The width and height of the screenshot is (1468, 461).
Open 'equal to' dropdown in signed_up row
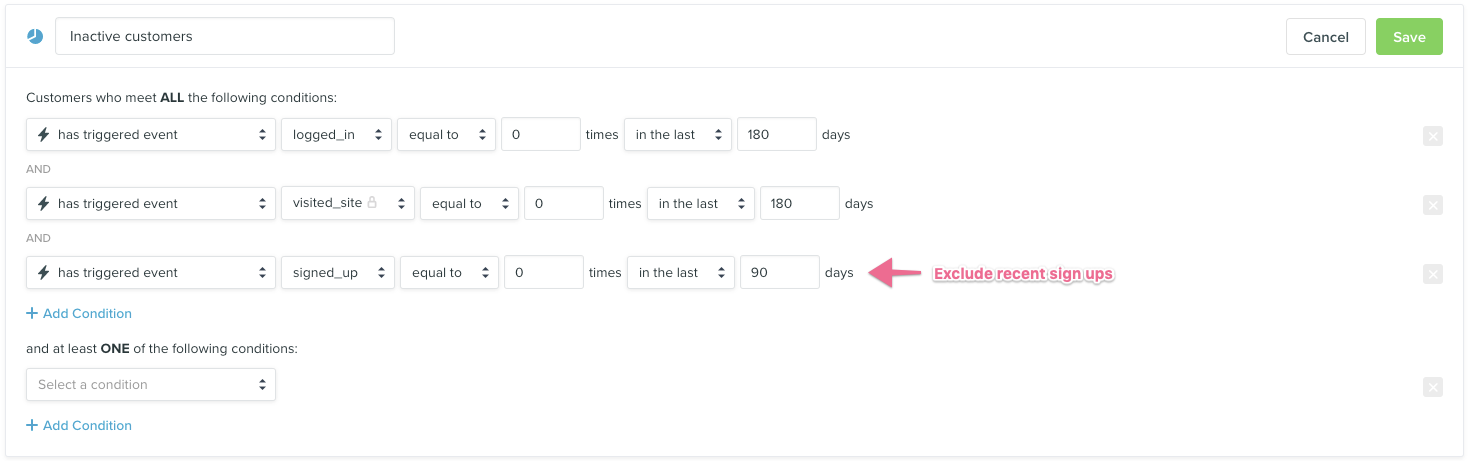click(449, 273)
